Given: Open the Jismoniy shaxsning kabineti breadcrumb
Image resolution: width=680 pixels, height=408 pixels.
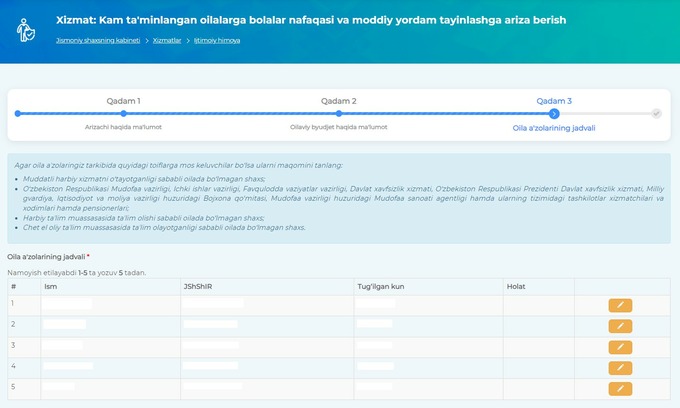Looking at the screenshot, I should click(98, 41).
